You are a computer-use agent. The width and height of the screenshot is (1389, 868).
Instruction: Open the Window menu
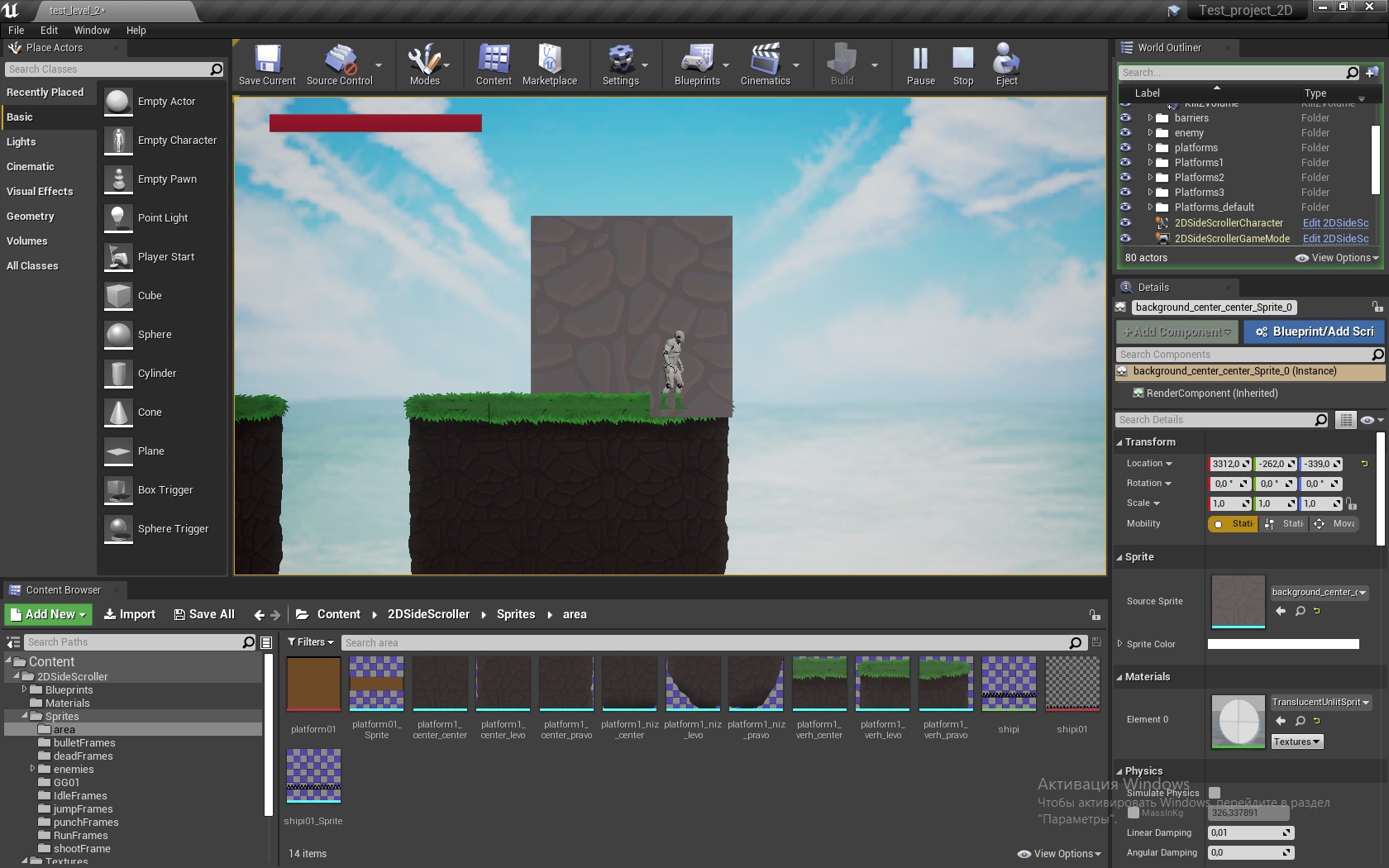point(92,31)
